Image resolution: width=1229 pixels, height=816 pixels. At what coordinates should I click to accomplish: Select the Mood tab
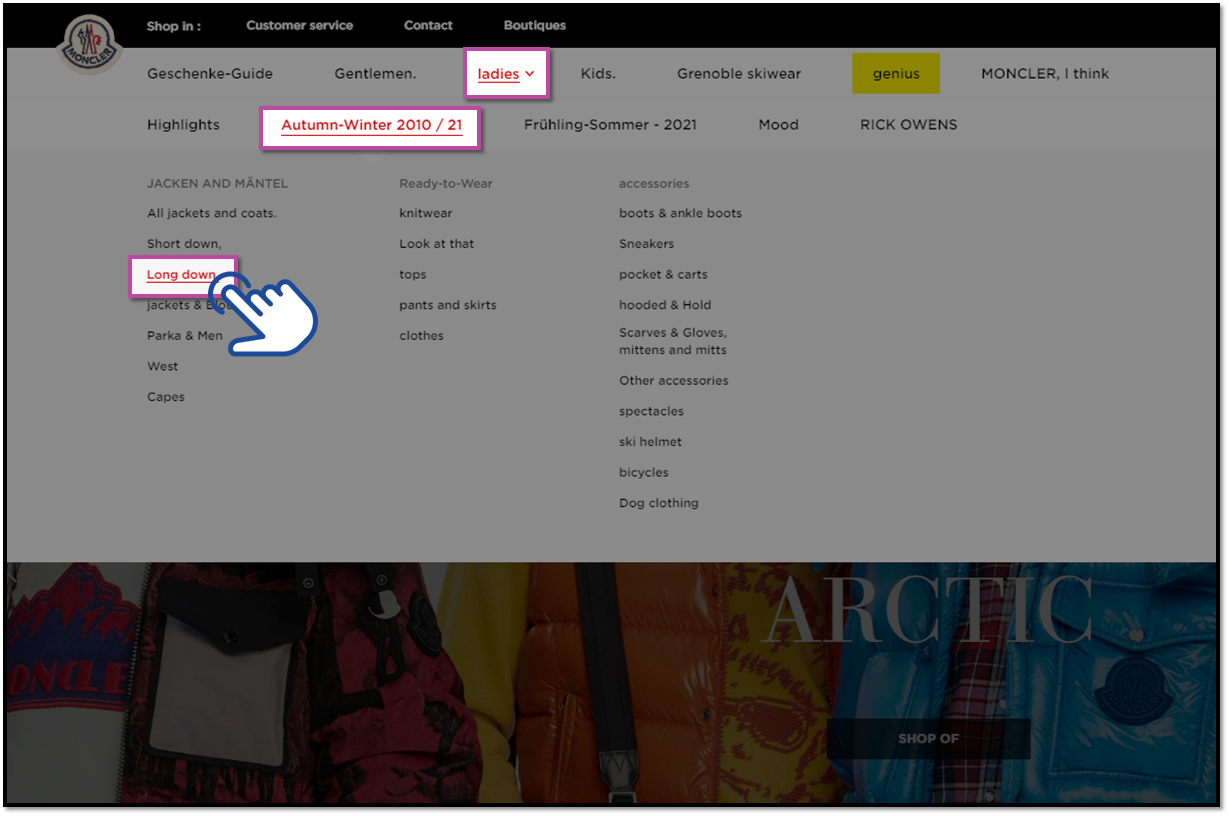coord(778,125)
